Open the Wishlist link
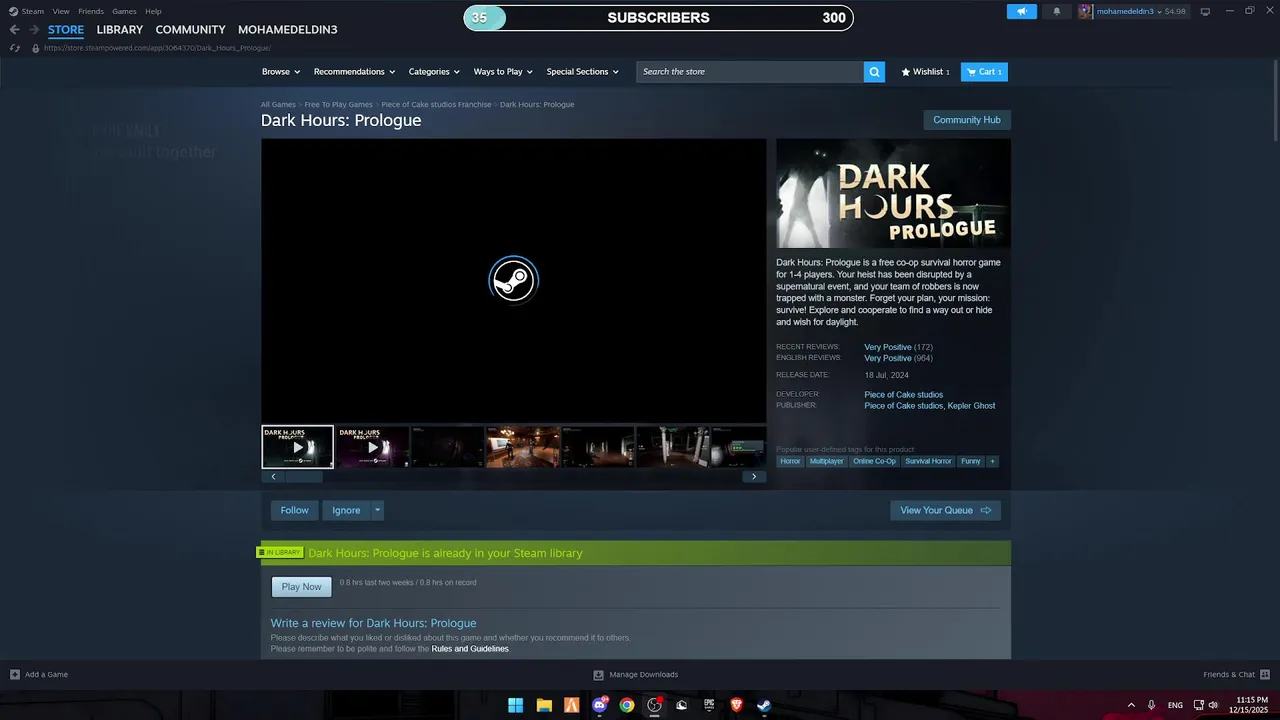The image size is (1280, 720). tap(925, 72)
